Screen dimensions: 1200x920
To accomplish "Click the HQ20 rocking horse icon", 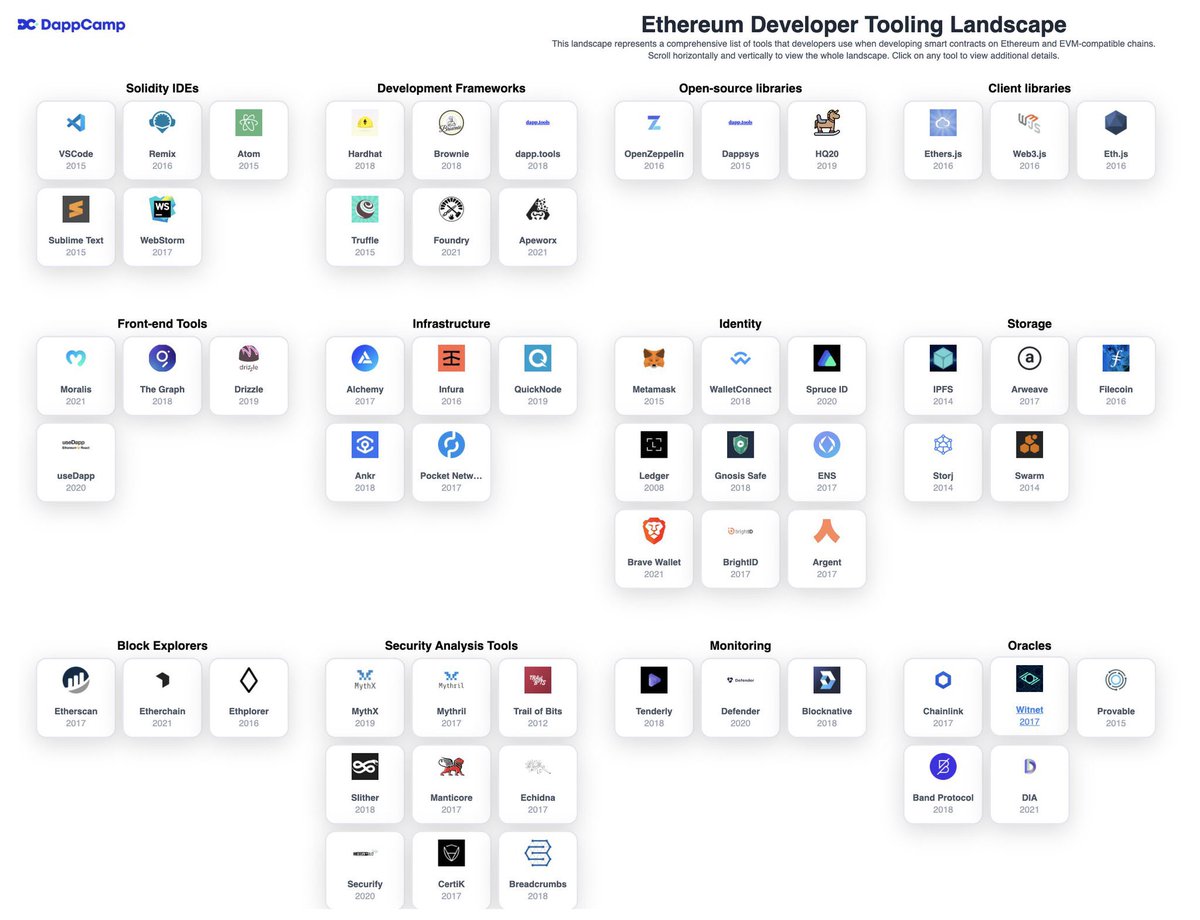I will pos(827,123).
